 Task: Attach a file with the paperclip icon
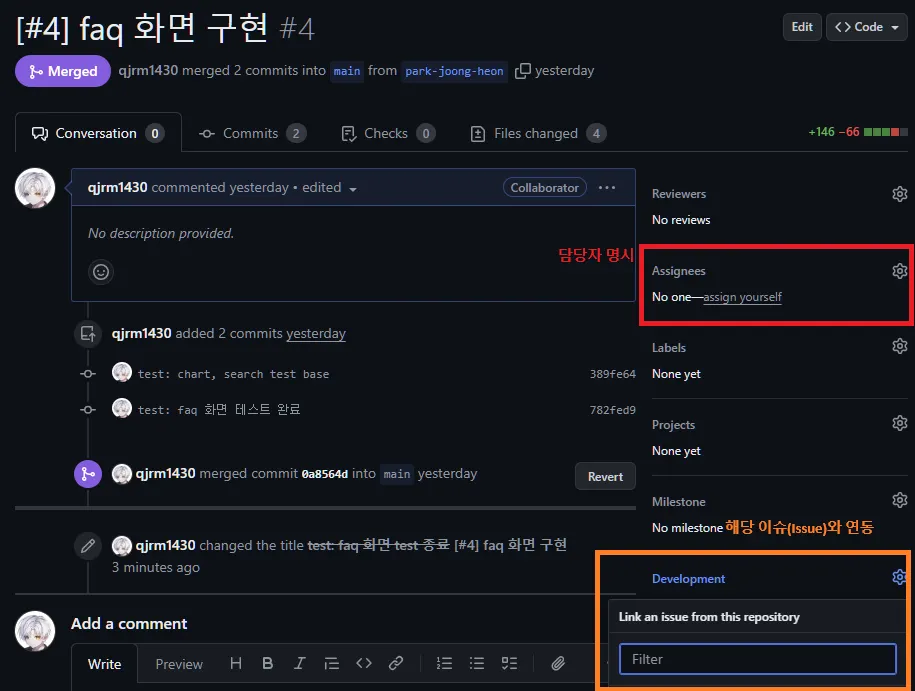tap(558, 663)
